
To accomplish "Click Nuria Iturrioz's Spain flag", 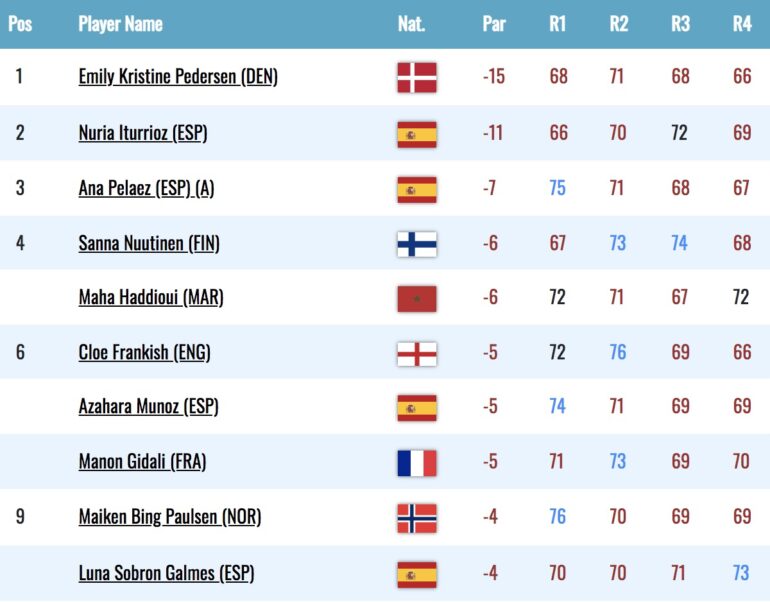I will coord(416,135).
